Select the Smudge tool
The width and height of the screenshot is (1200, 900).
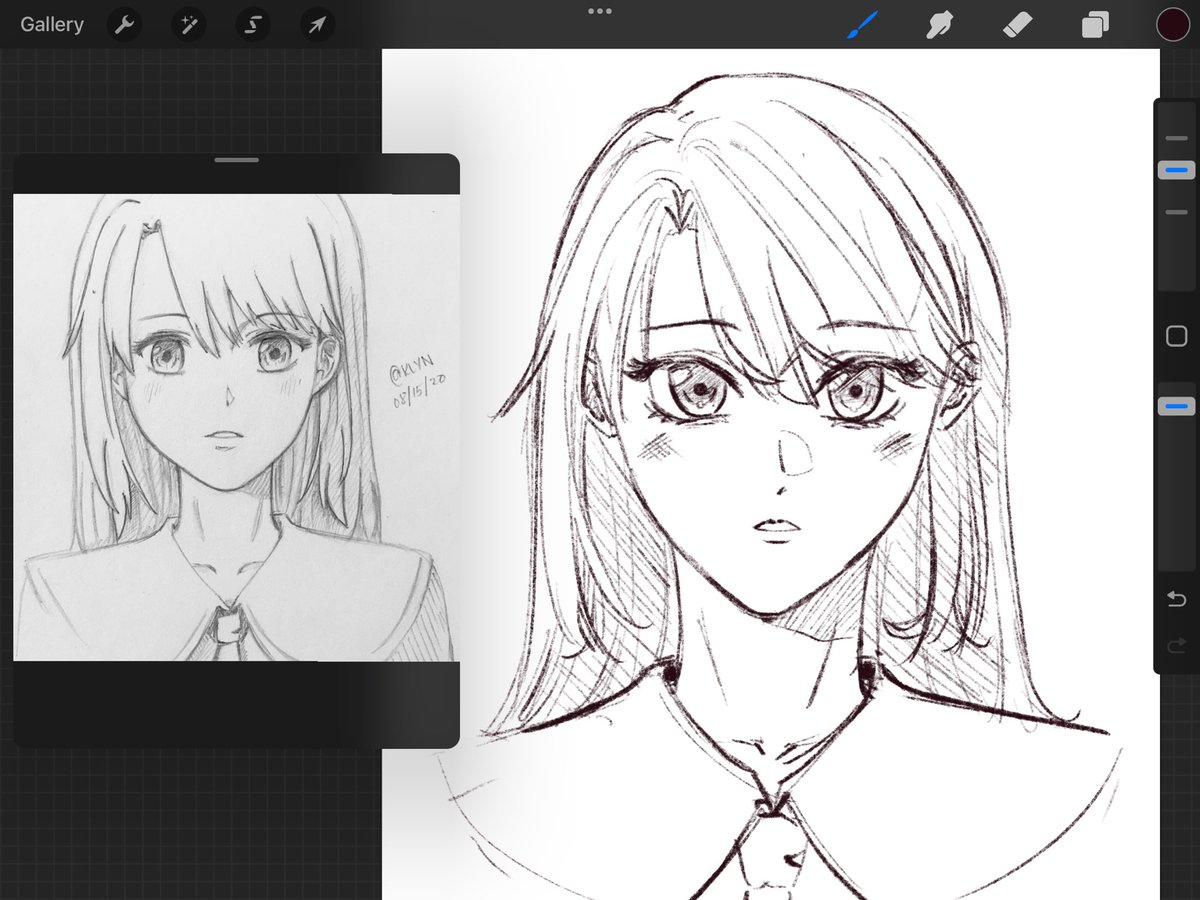[x=938, y=25]
